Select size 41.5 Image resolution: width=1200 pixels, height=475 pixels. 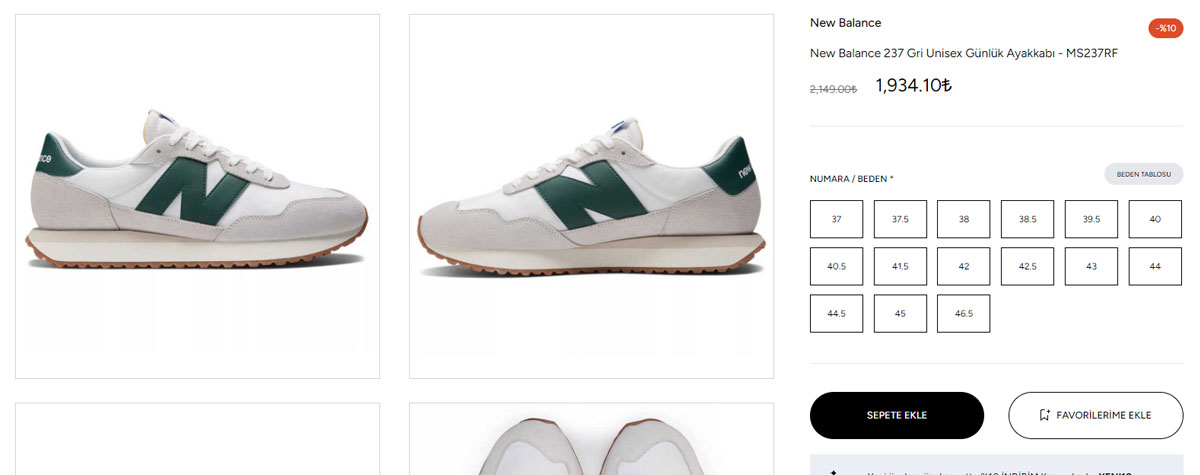tap(900, 266)
